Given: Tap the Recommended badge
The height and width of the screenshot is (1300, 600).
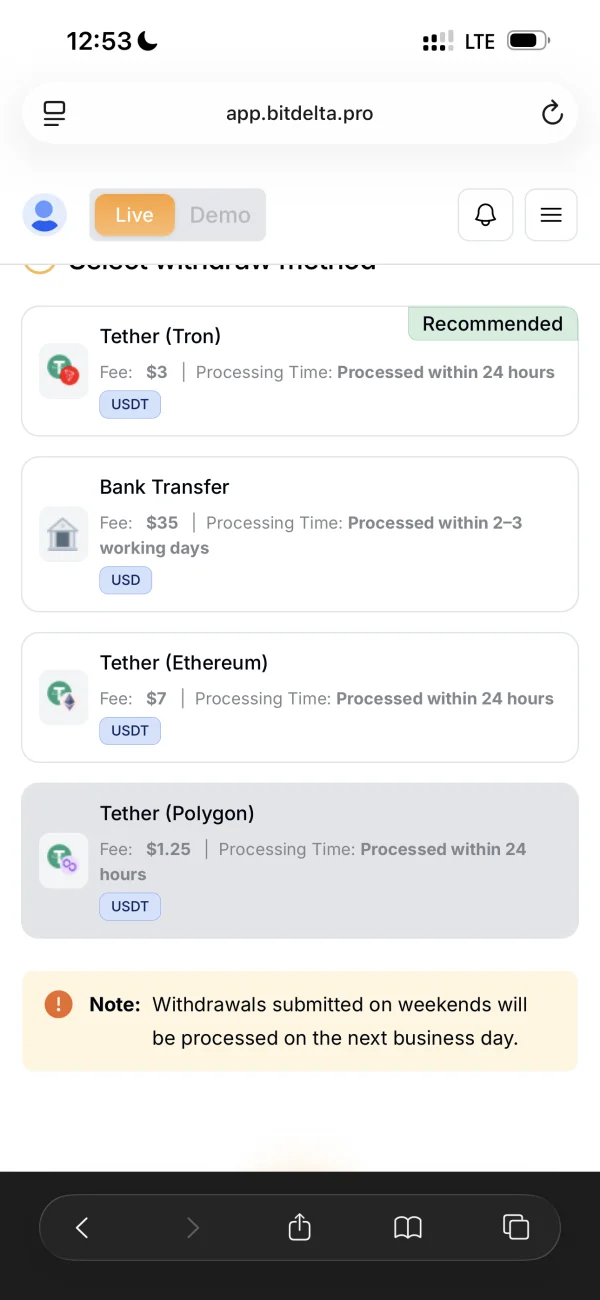Looking at the screenshot, I should (492, 324).
